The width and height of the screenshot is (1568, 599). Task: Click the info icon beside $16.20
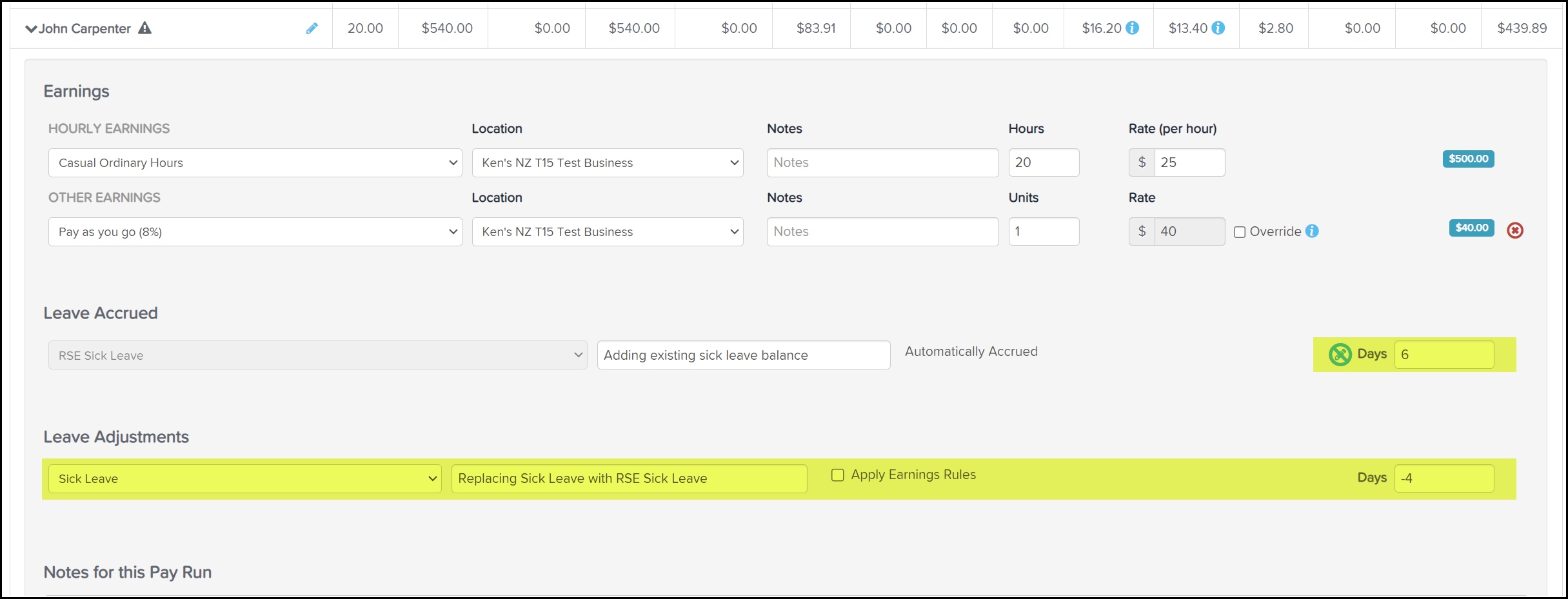[1132, 28]
